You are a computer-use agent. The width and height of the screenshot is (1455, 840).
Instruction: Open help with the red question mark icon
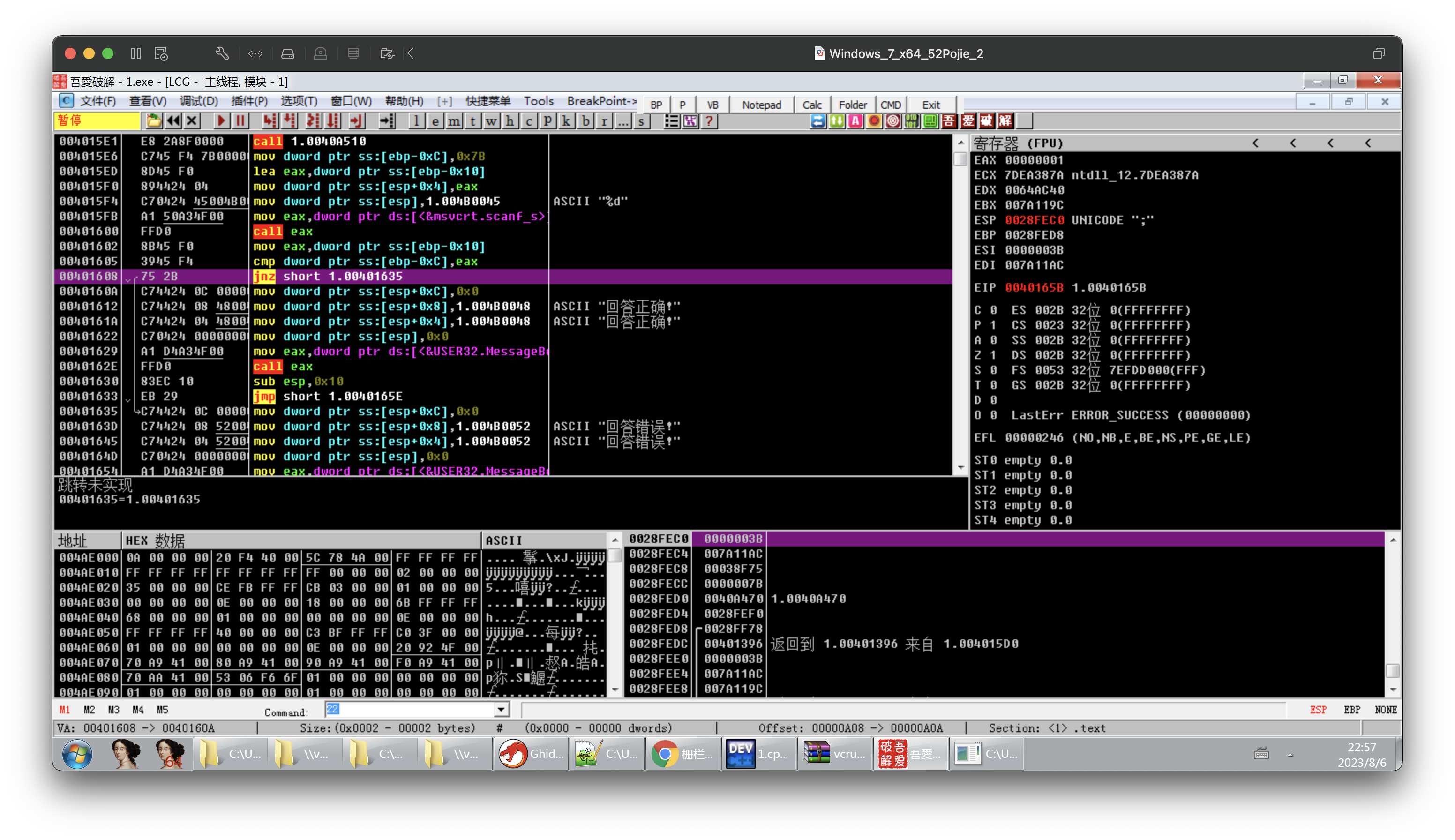709,121
